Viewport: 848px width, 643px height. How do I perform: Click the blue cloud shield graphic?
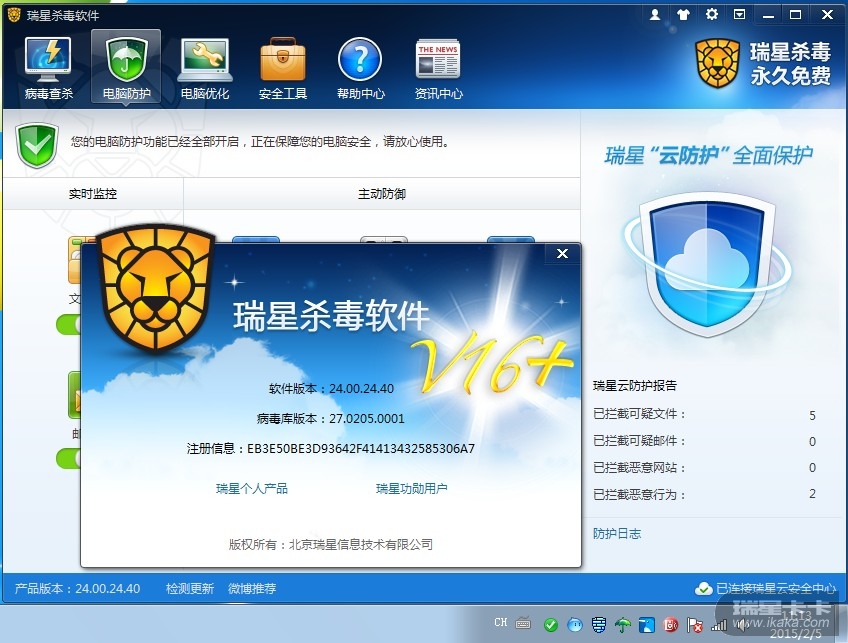pyautogui.click(x=706, y=264)
